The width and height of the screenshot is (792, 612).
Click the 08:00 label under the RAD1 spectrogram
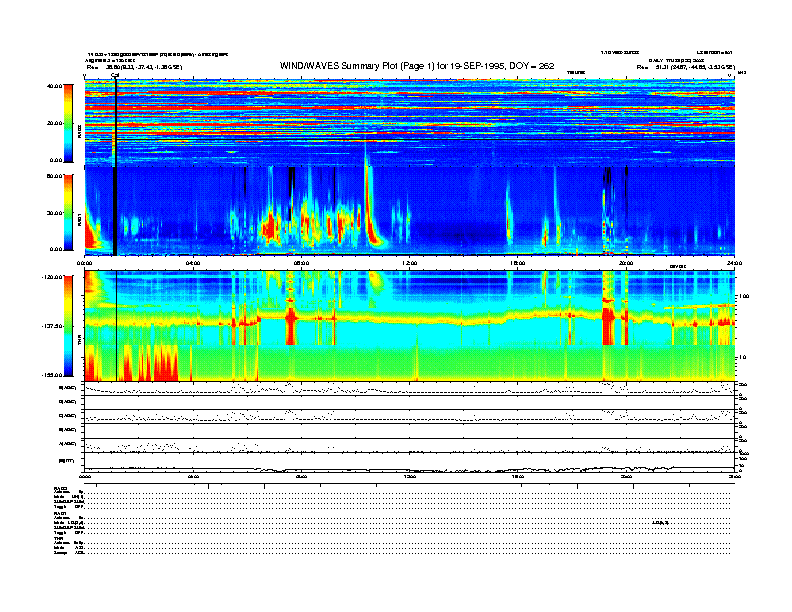301,263
